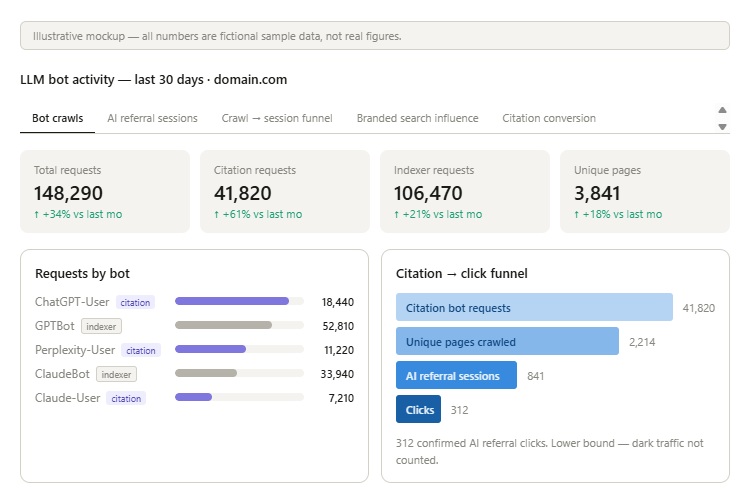Click the tab scroll up arrow
Screen dimensions: 751x503
pos(722,110)
